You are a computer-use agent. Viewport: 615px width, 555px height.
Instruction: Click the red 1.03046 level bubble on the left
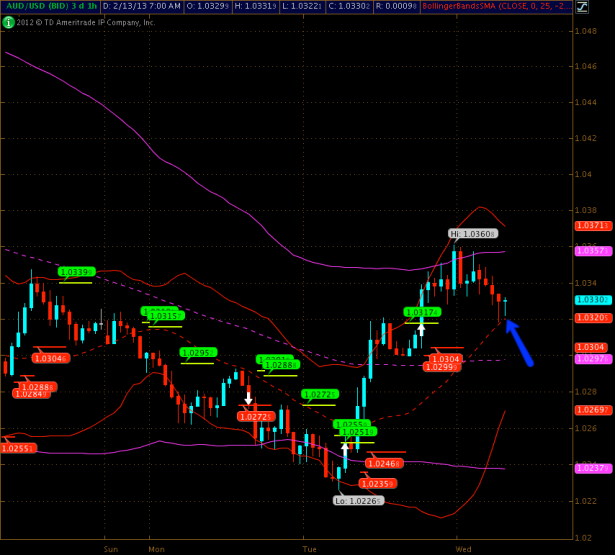click(51, 358)
